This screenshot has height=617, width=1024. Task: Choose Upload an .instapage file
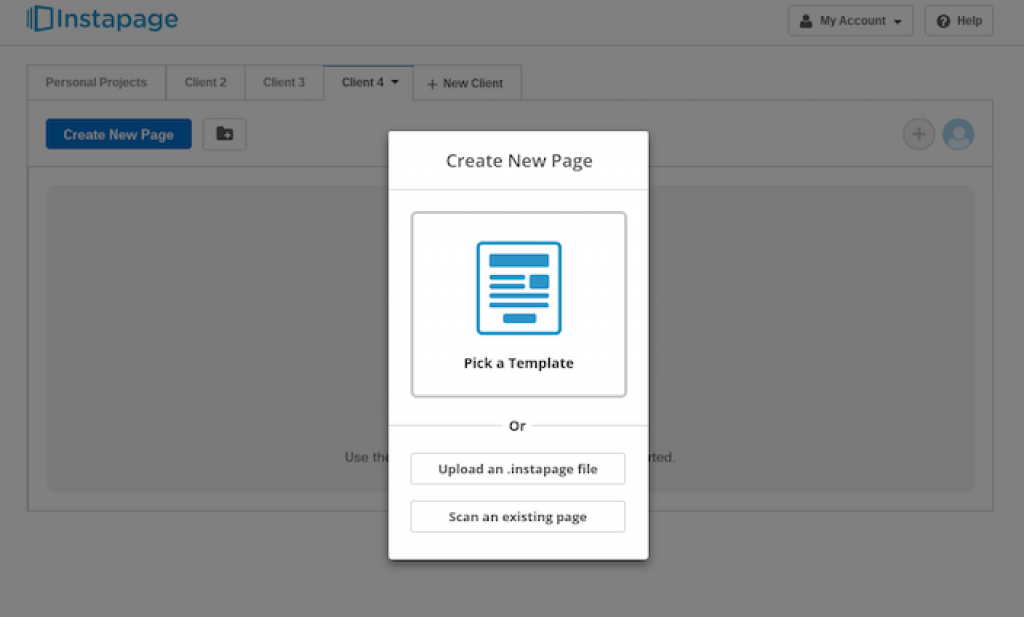click(517, 469)
